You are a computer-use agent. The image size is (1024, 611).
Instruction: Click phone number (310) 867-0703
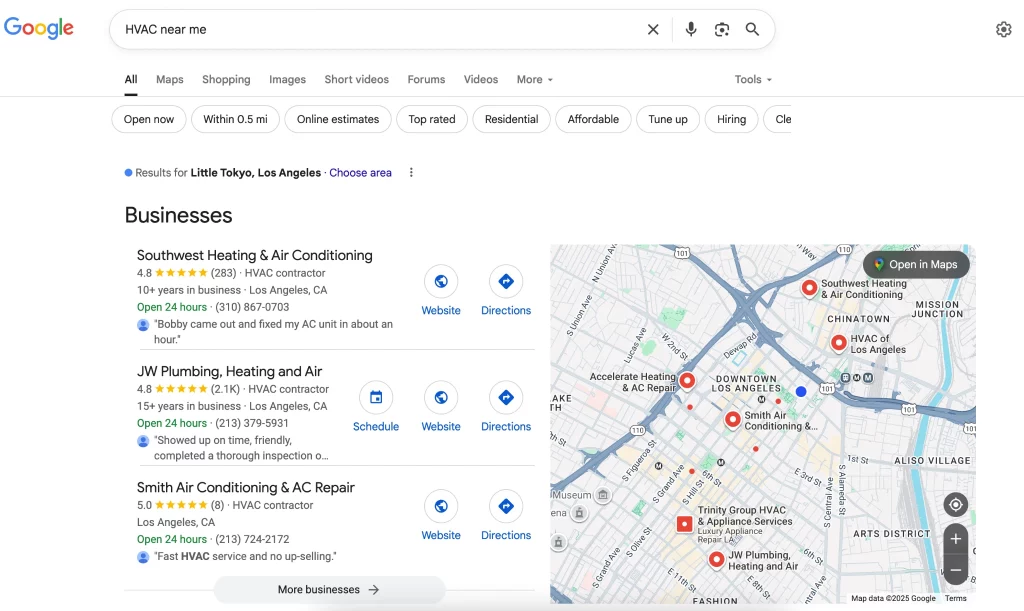pos(252,307)
